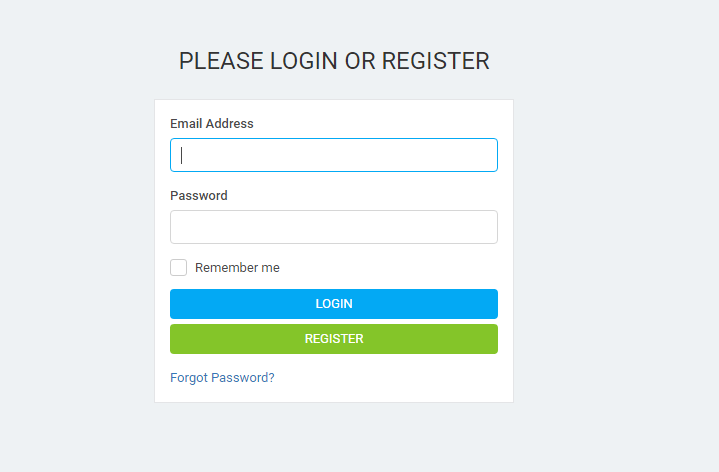
Task: Click the white text on the REGISTER button
Action: pyautogui.click(x=334, y=339)
